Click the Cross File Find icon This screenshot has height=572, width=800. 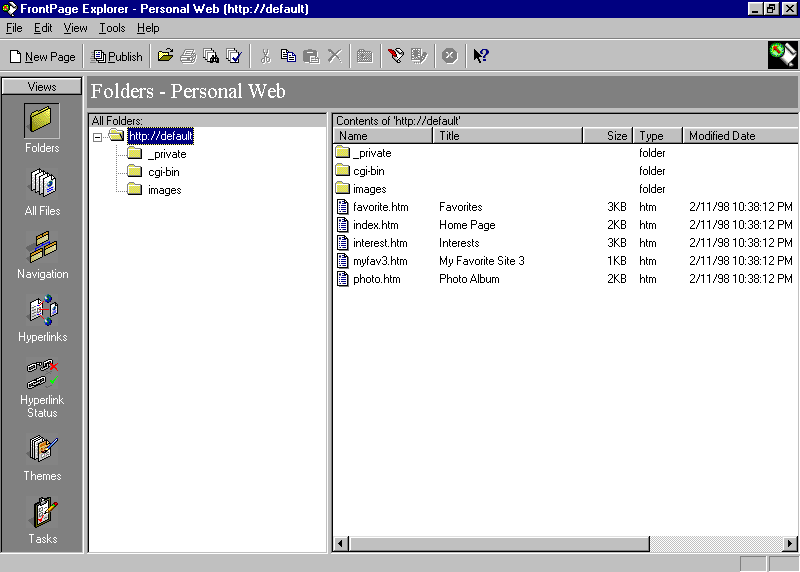(x=211, y=56)
